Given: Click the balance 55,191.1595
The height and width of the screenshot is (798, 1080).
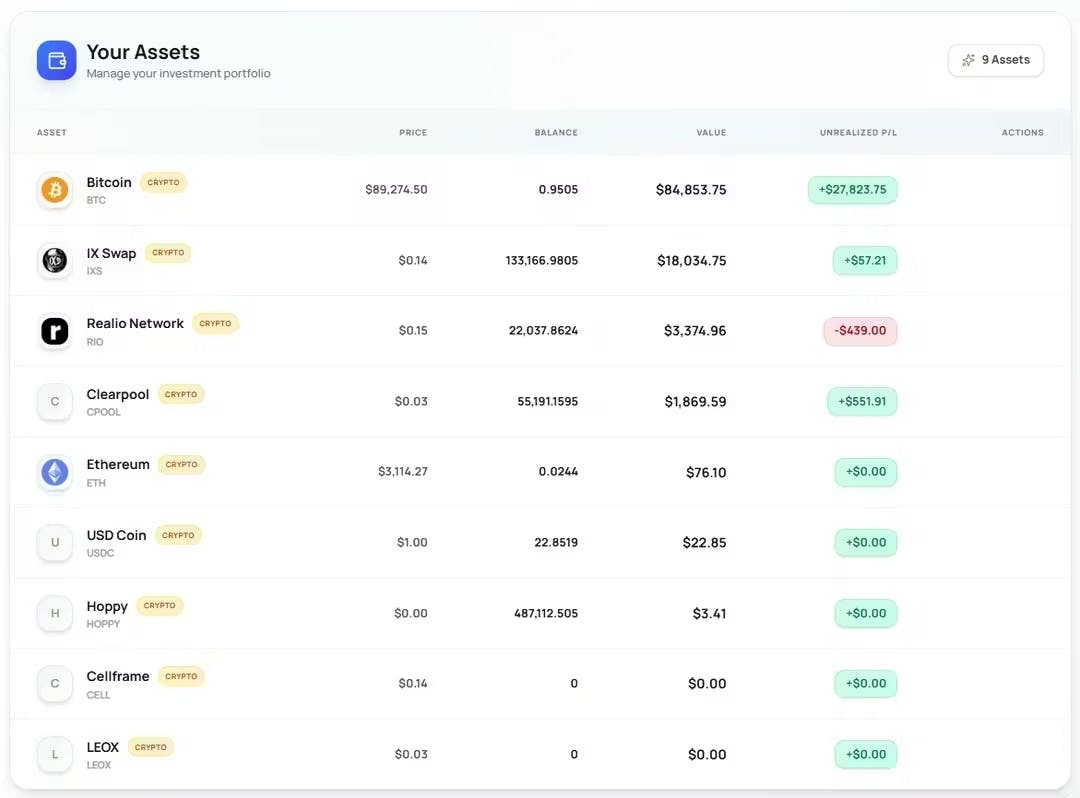Looking at the screenshot, I should click(x=548, y=401).
